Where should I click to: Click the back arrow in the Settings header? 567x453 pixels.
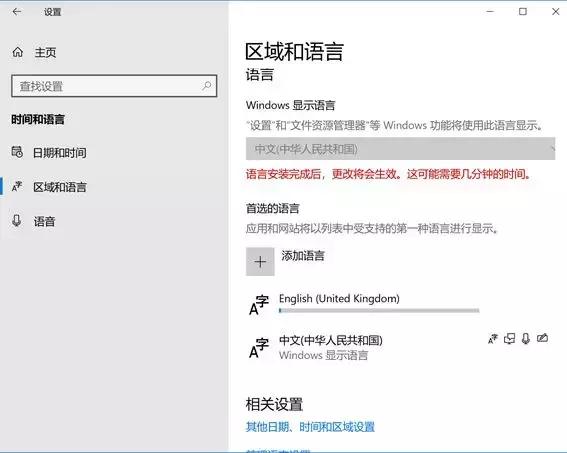coord(17,12)
